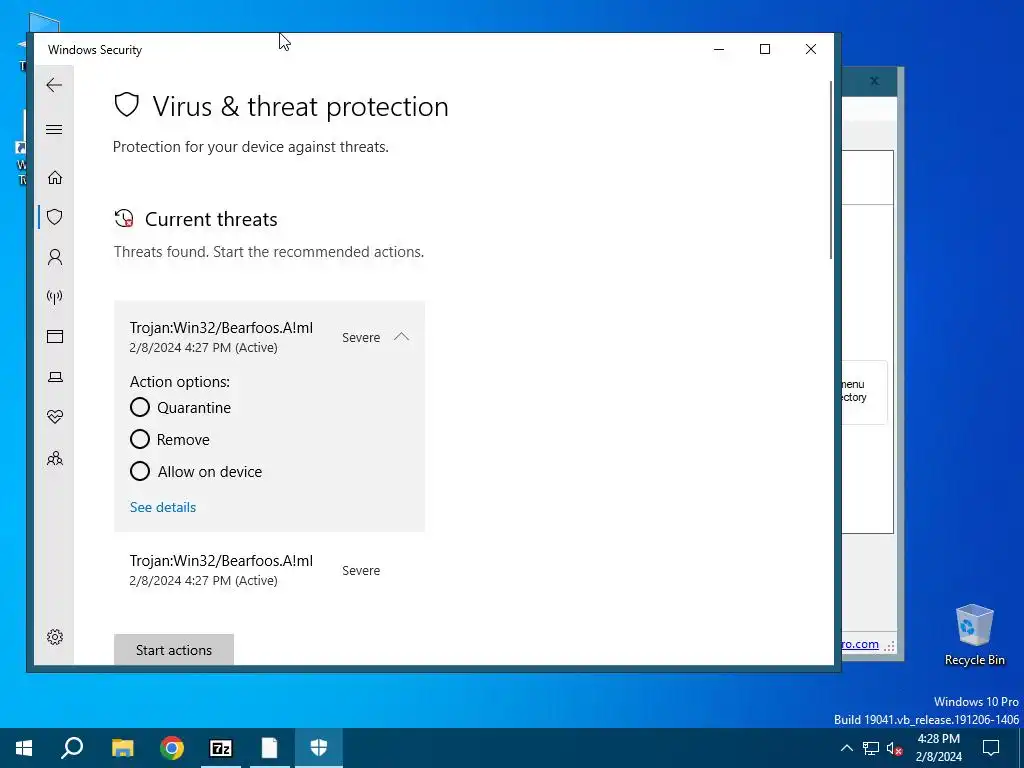Image resolution: width=1024 pixels, height=768 pixels.
Task: Open Account protection person icon
Action: pyautogui.click(x=55, y=257)
